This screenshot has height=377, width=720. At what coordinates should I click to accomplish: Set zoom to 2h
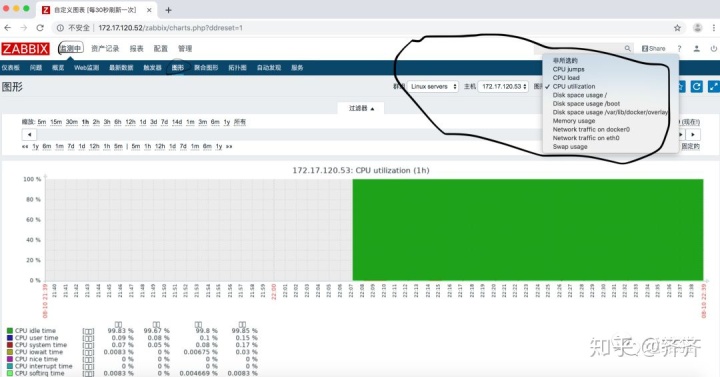coord(96,122)
